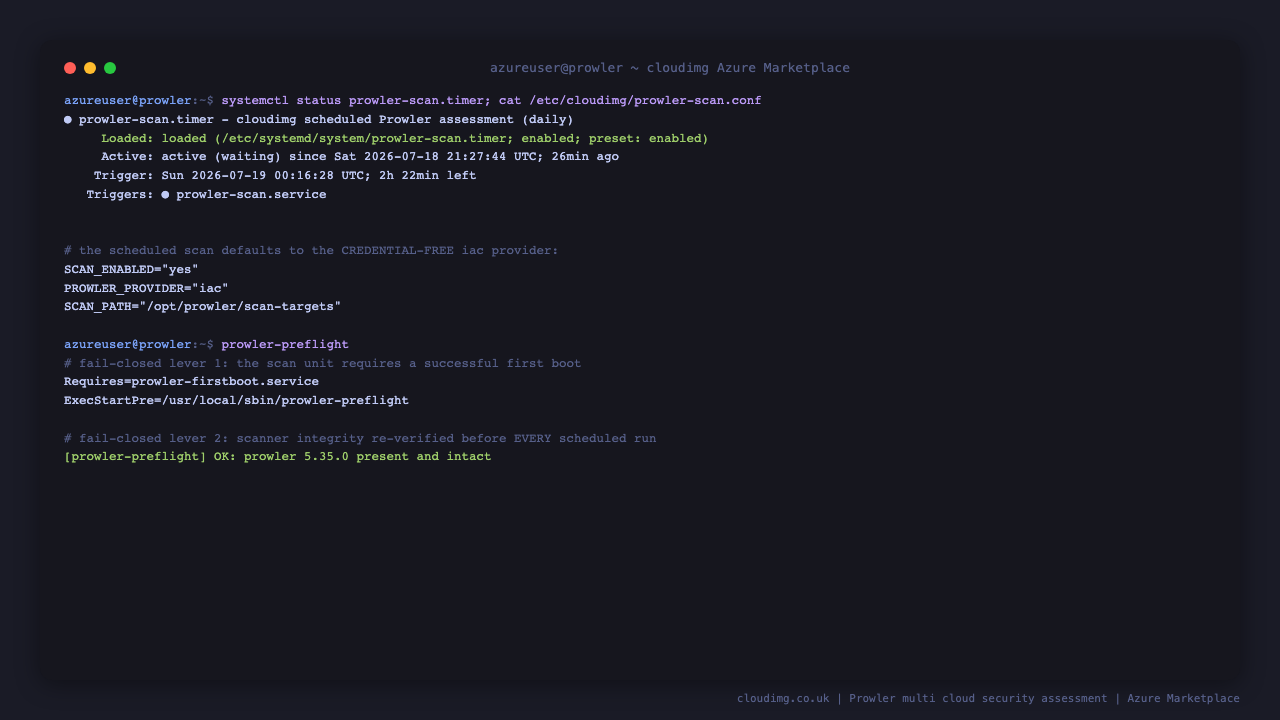The image size is (1280, 720).
Task: Click the Loaded unit file path text
Action: [364, 139]
